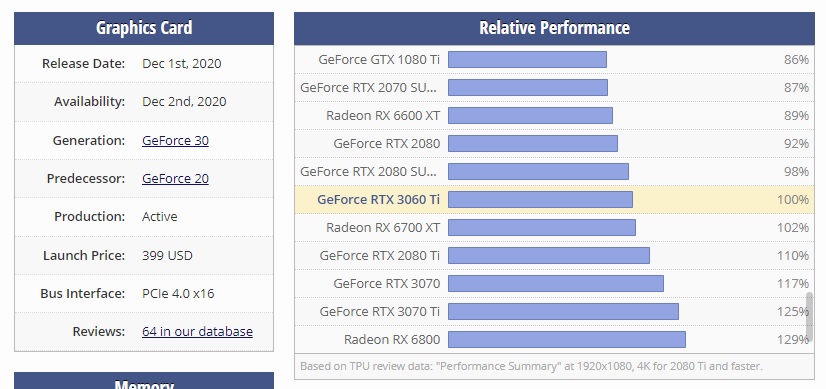Click the 129% bar for Radeon RX 6800
Viewport: 826px width, 389px height.
click(567, 339)
